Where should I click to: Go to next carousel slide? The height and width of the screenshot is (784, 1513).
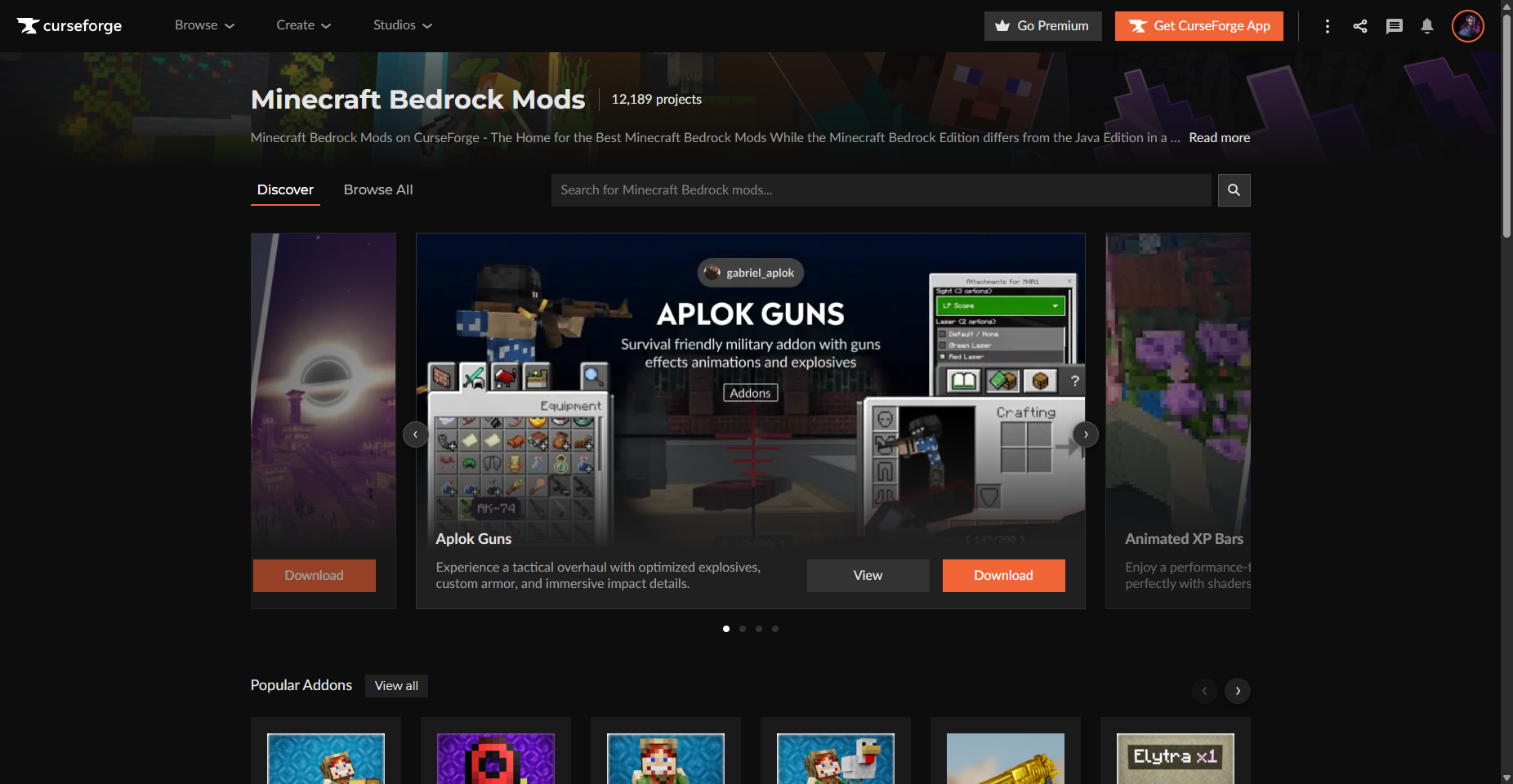1086,434
